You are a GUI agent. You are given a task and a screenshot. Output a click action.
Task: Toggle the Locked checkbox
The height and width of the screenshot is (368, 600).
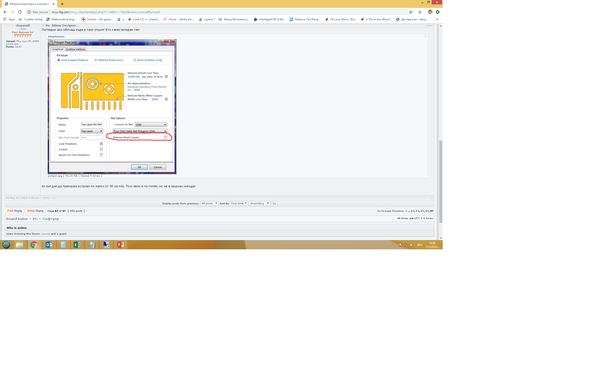tap(101, 149)
